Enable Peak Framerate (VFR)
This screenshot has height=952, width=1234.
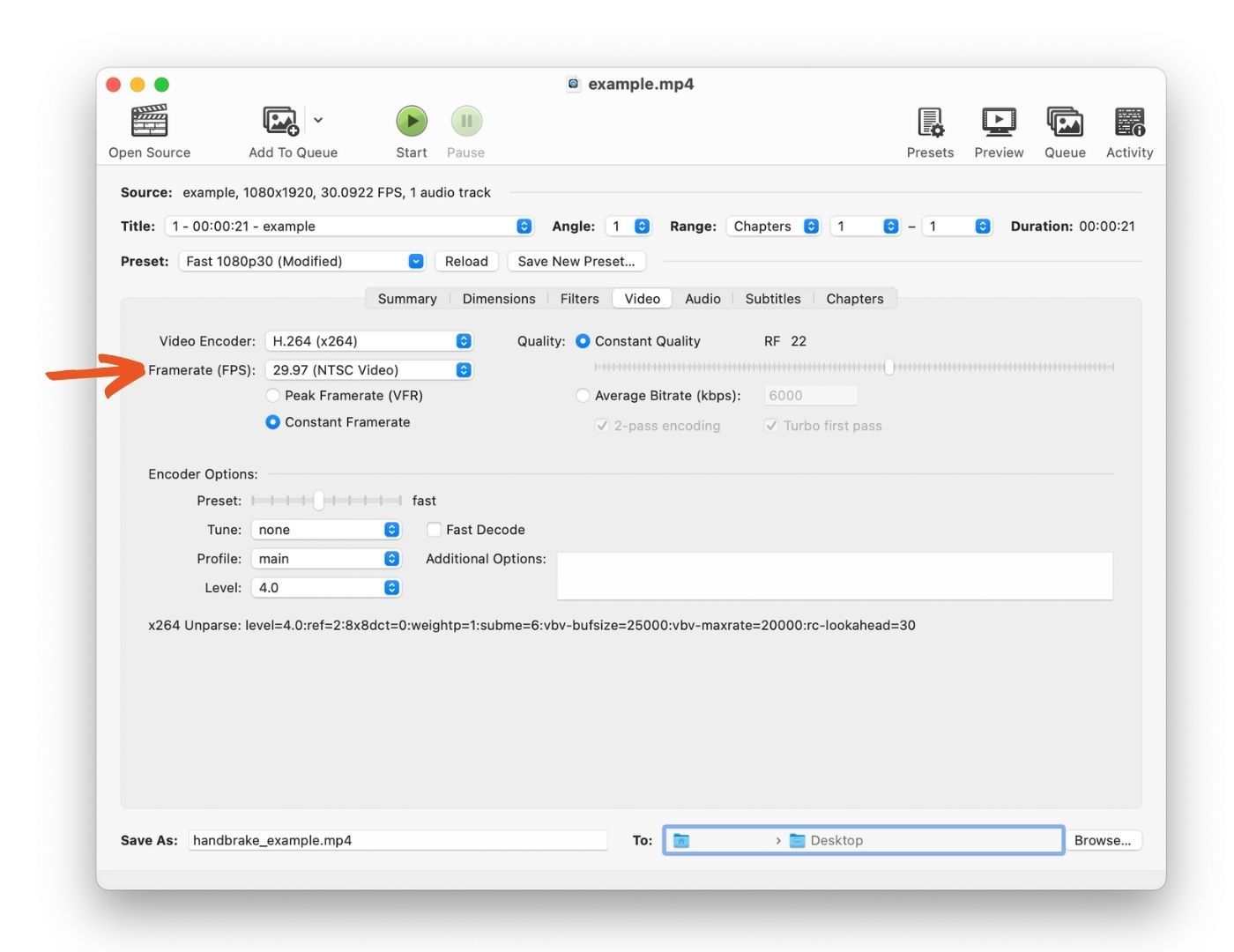tap(273, 395)
